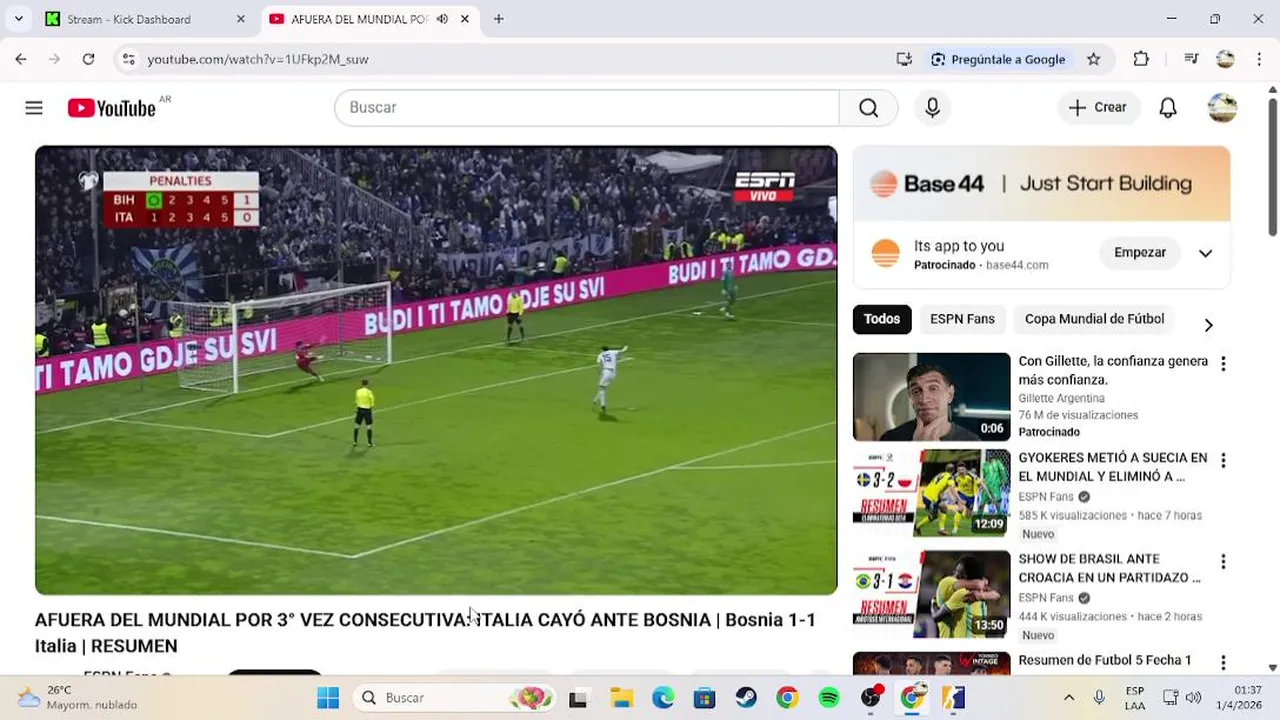Open the system volume speaker icon

tap(1193, 698)
